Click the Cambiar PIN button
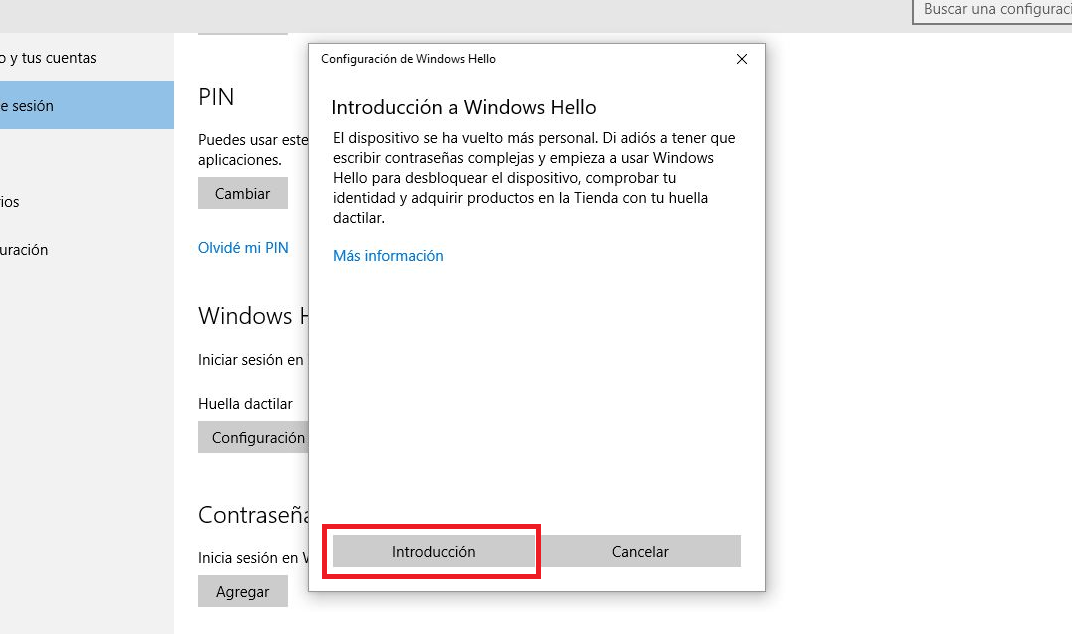Viewport: 1072px width, 634px height. coord(243,194)
